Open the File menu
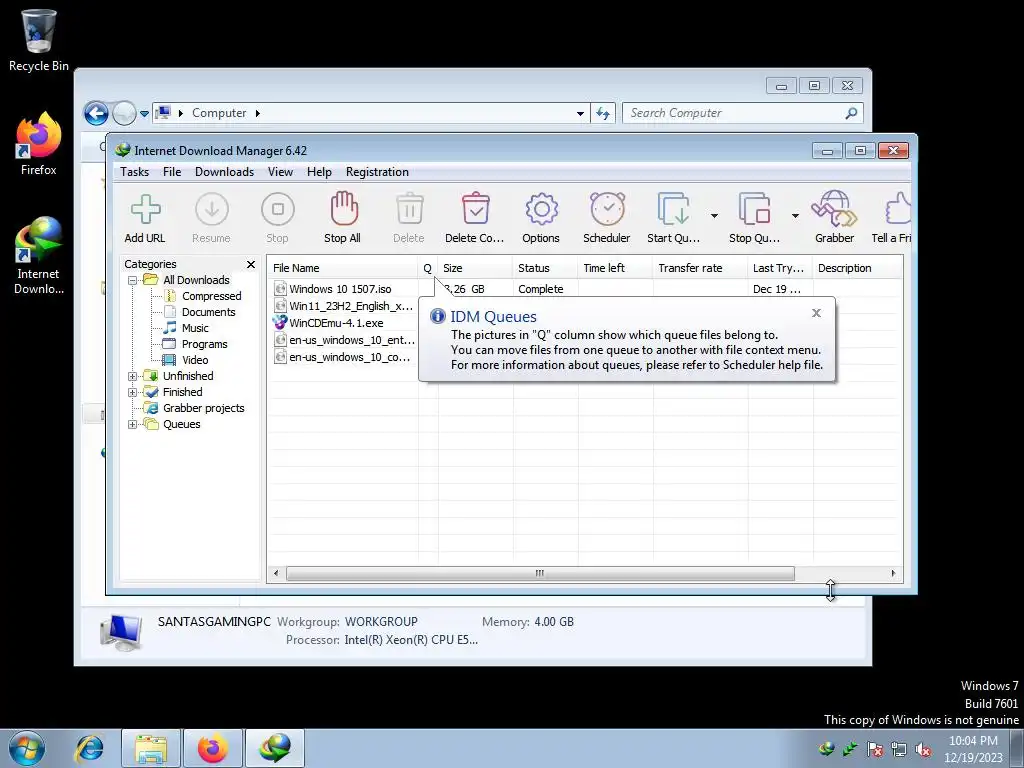This screenshot has width=1024, height=768. coord(172,172)
